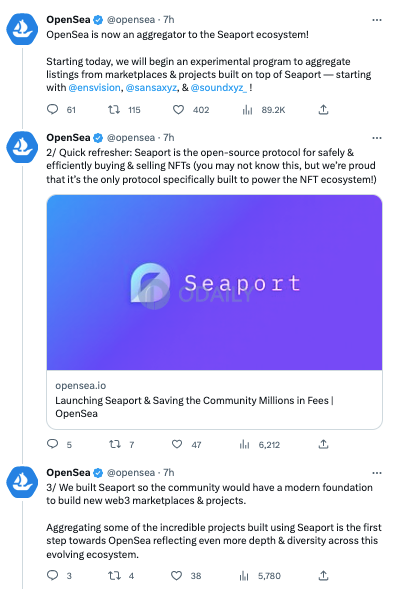Like the tweet with 47 likes
Viewport: 393px width, 589px height.
point(177,444)
